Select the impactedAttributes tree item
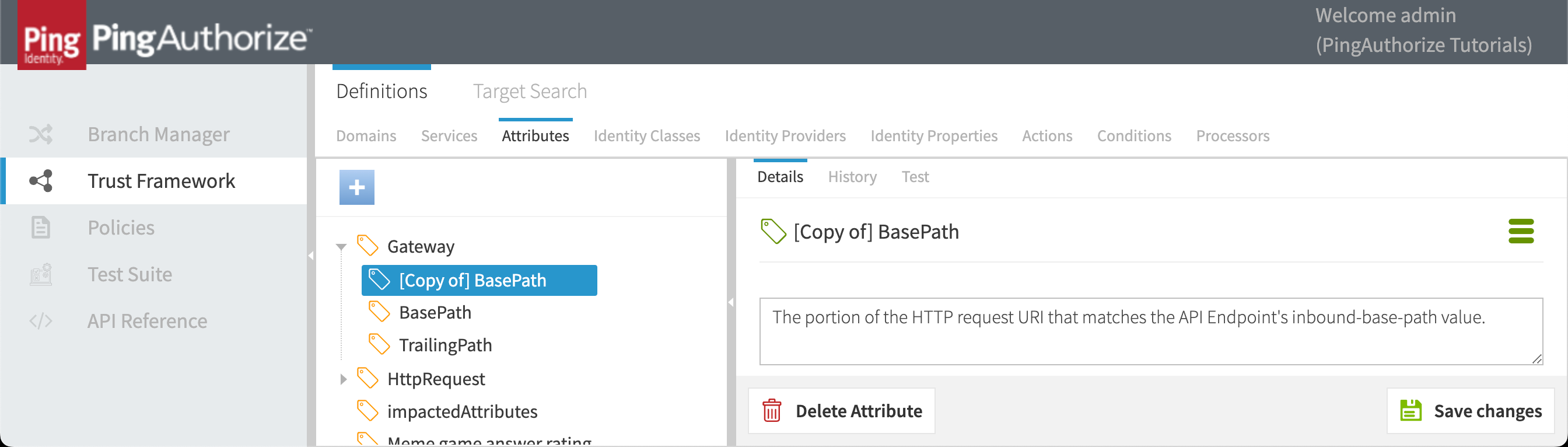Image resolution: width=1568 pixels, height=447 pixels. coord(462,411)
